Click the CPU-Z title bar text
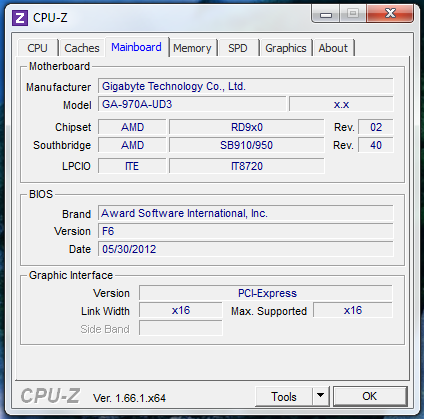The width and height of the screenshot is (424, 419). (x=50, y=18)
